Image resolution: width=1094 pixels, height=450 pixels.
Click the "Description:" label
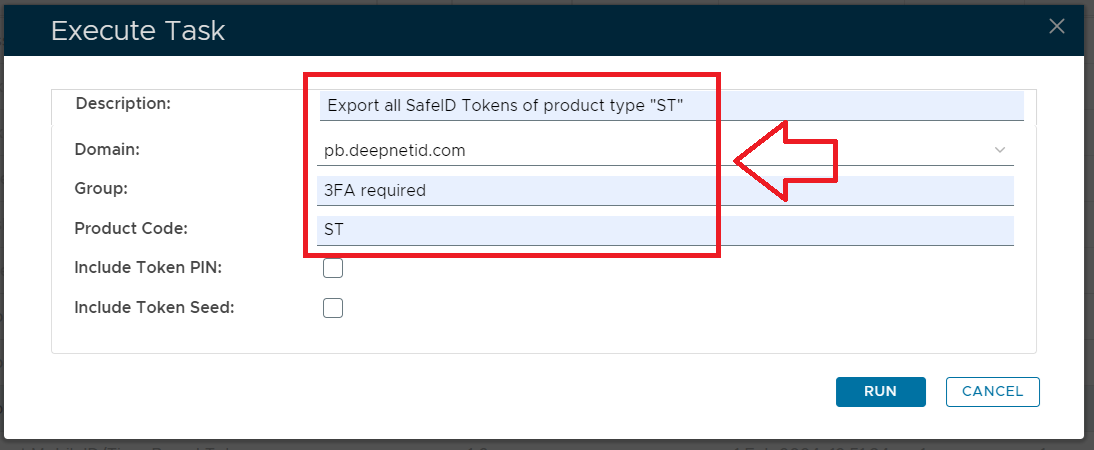124,102
